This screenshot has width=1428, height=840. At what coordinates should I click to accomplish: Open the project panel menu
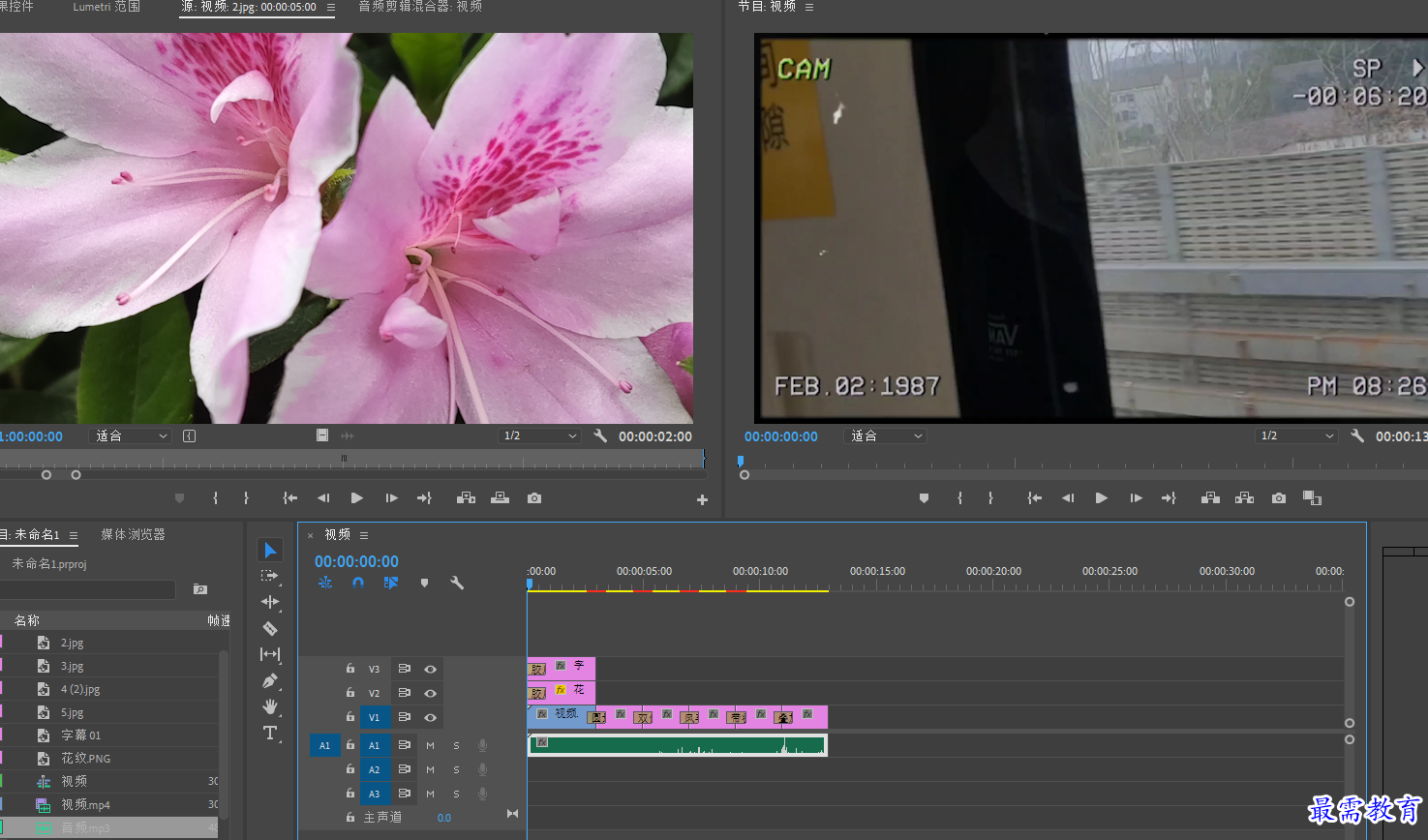coord(74,535)
